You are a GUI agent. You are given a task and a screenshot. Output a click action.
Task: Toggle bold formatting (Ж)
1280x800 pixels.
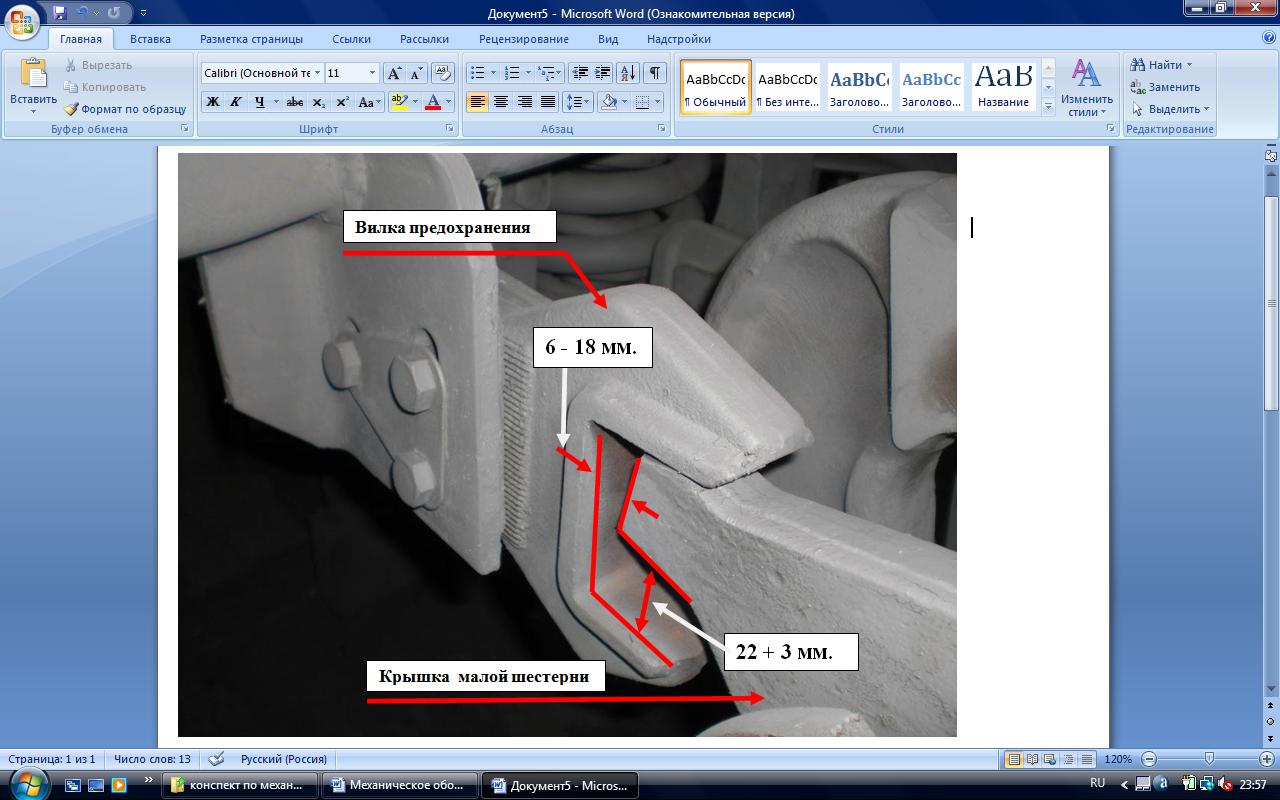213,102
